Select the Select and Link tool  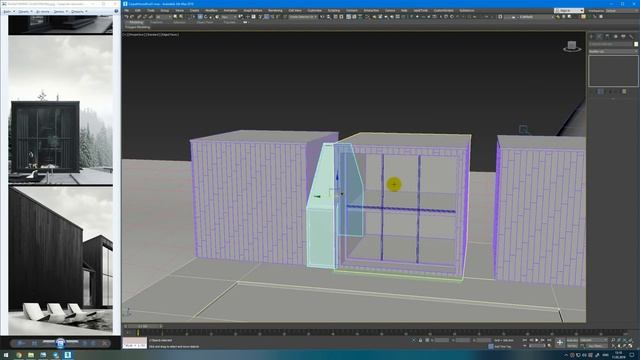[139, 17]
